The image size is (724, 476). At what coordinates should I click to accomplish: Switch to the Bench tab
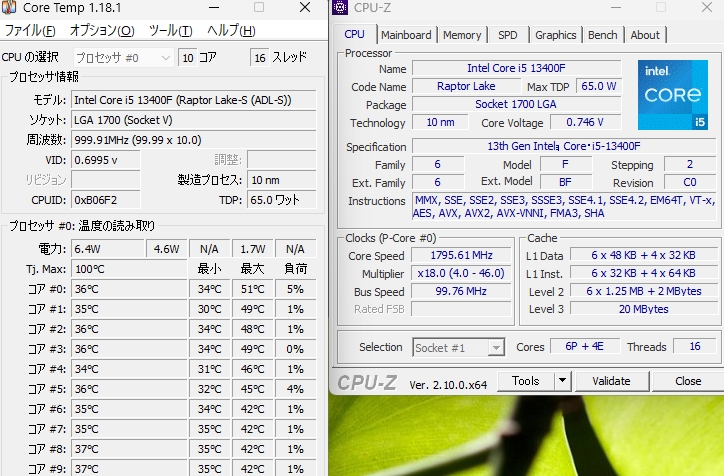603,35
